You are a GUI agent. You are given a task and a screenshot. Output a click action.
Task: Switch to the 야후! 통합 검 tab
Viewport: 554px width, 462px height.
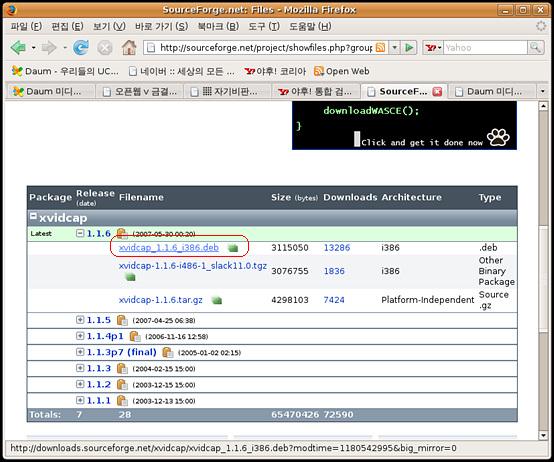(x=316, y=92)
